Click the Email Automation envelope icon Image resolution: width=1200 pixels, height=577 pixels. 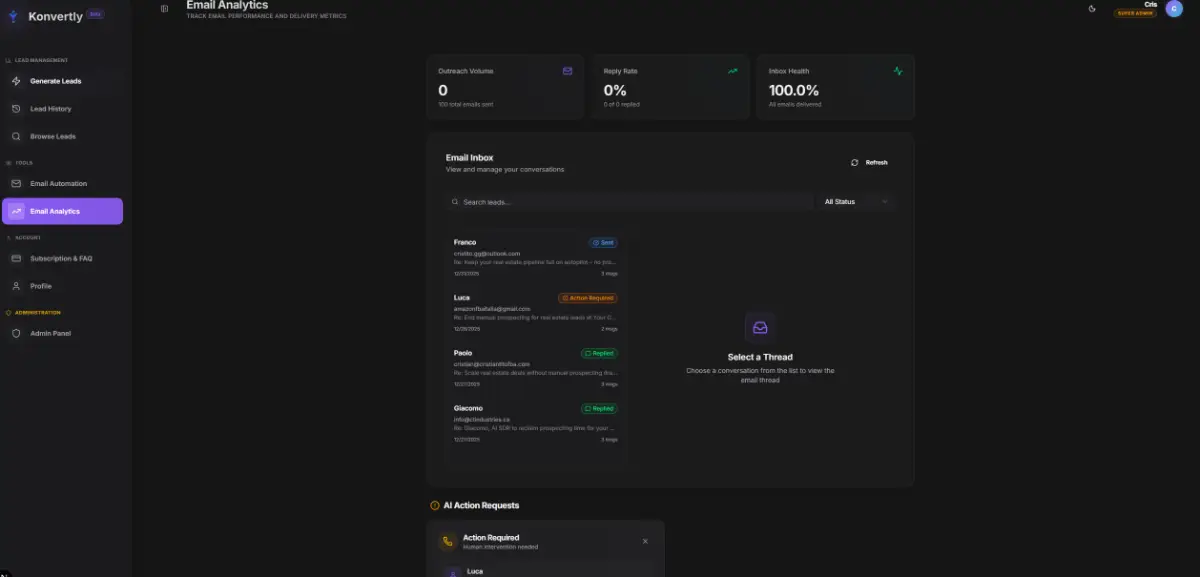[x=16, y=184]
